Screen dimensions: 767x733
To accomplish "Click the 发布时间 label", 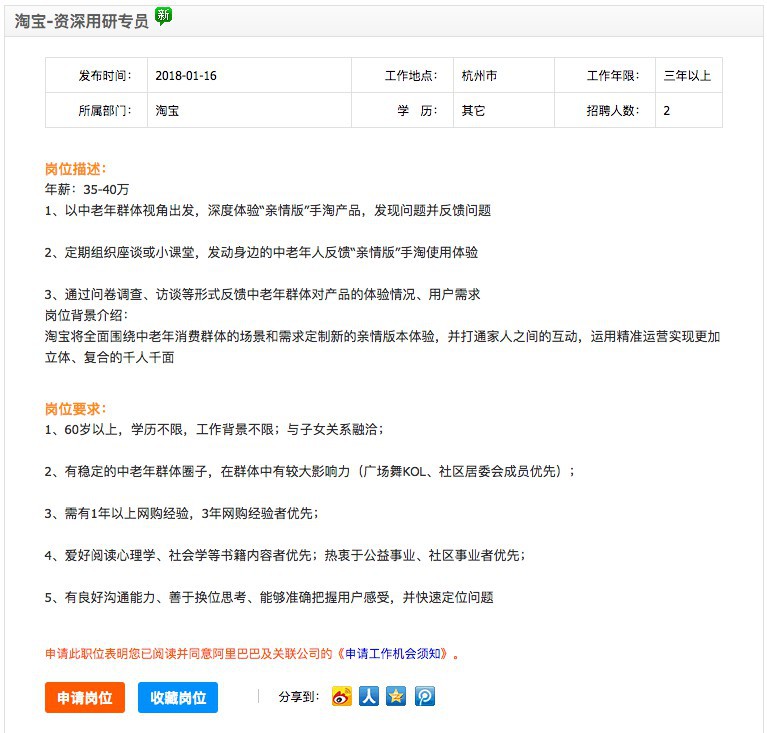I will point(105,76).
